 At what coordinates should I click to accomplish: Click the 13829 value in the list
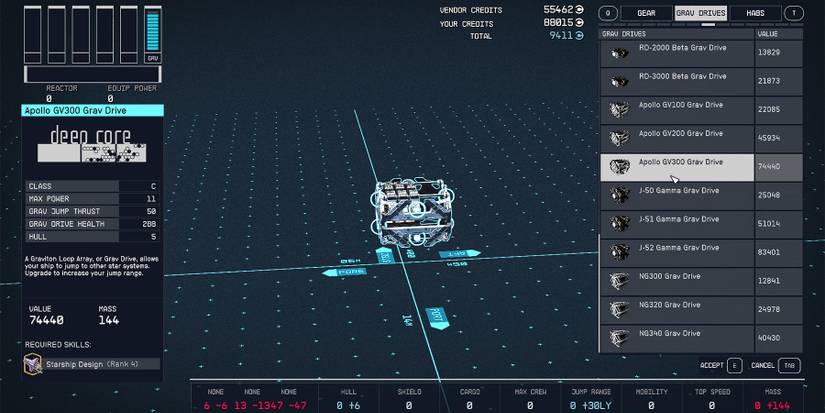(x=769, y=52)
